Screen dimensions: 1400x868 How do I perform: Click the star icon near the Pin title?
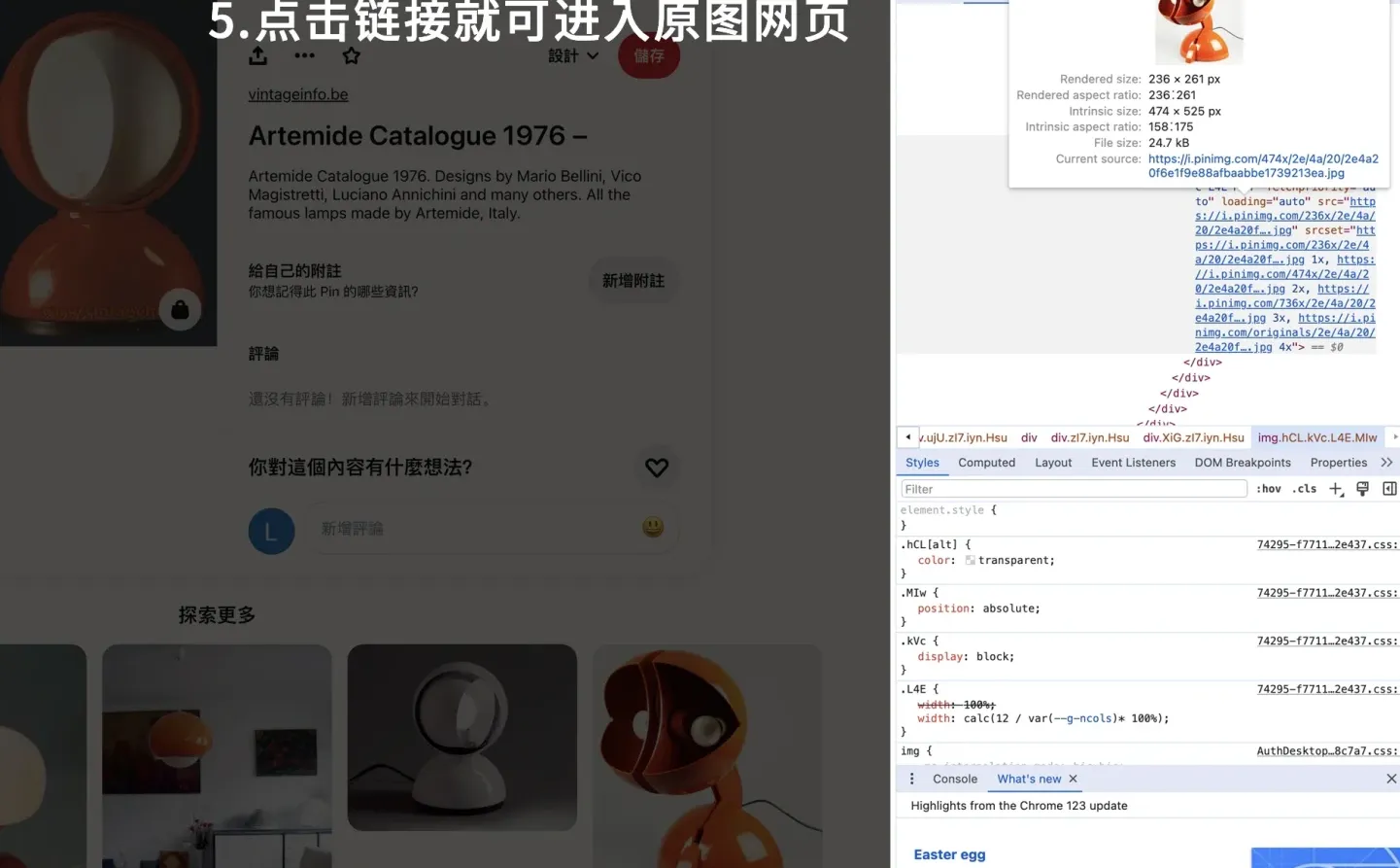click(351, 55)
